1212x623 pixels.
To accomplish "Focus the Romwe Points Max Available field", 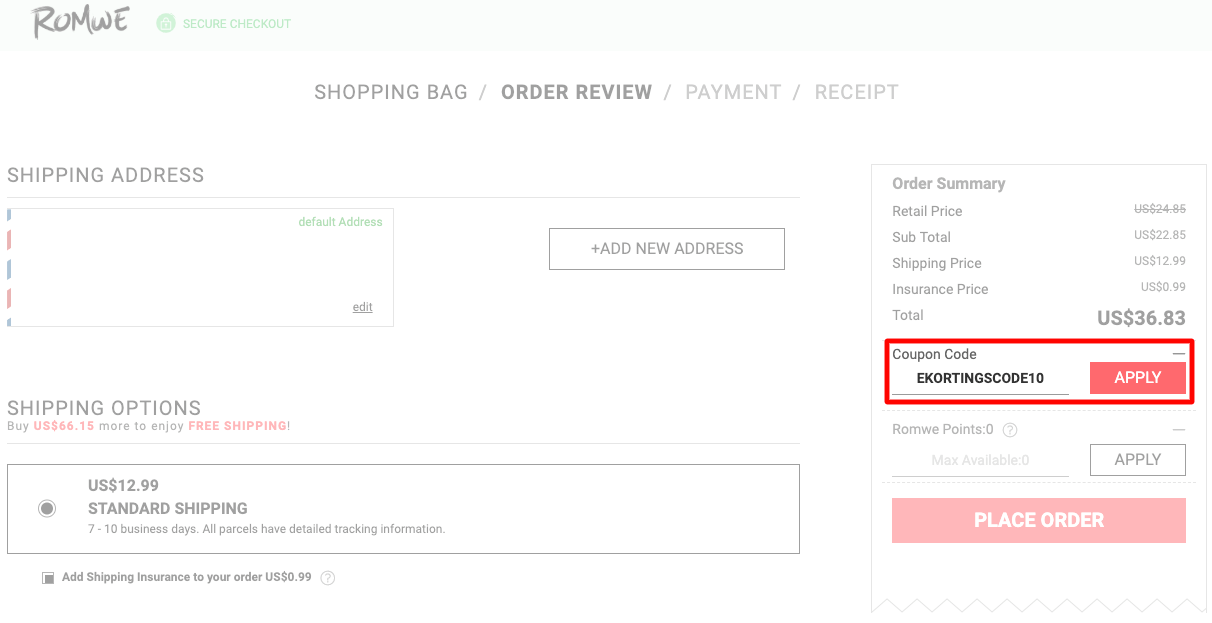I will tap(980, 461).
